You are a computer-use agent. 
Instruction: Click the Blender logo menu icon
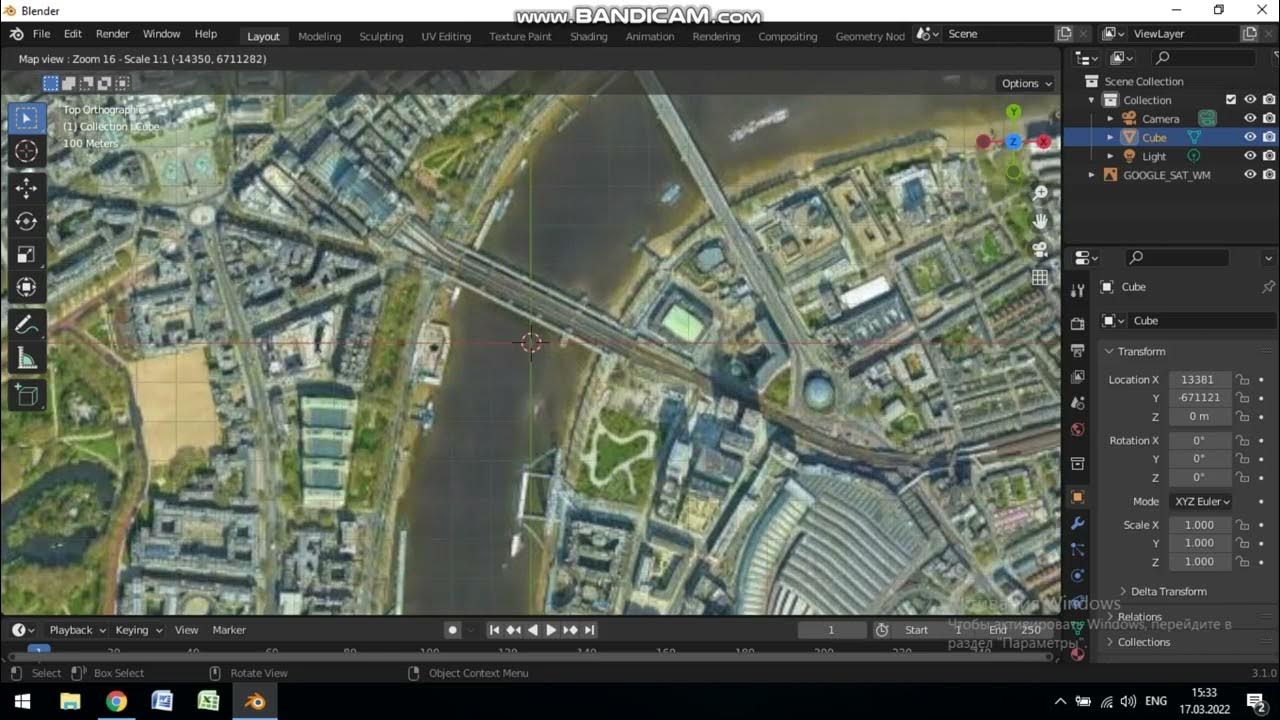pyautogui.click(x=16, y=34)
